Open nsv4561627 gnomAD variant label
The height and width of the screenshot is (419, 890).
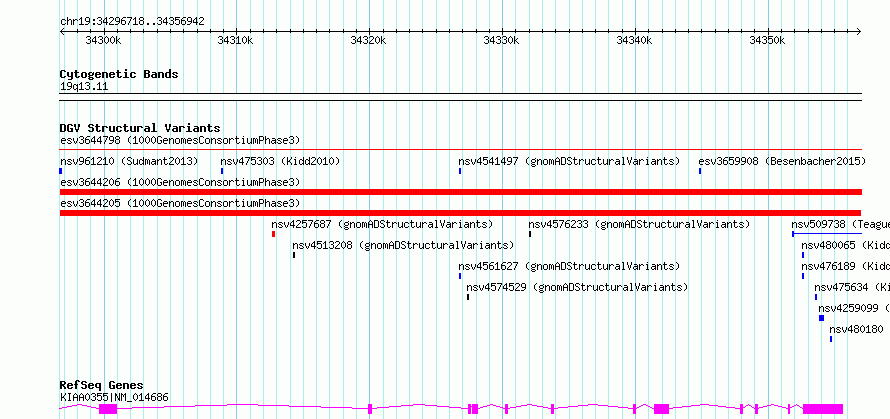(x=569, y=266)
